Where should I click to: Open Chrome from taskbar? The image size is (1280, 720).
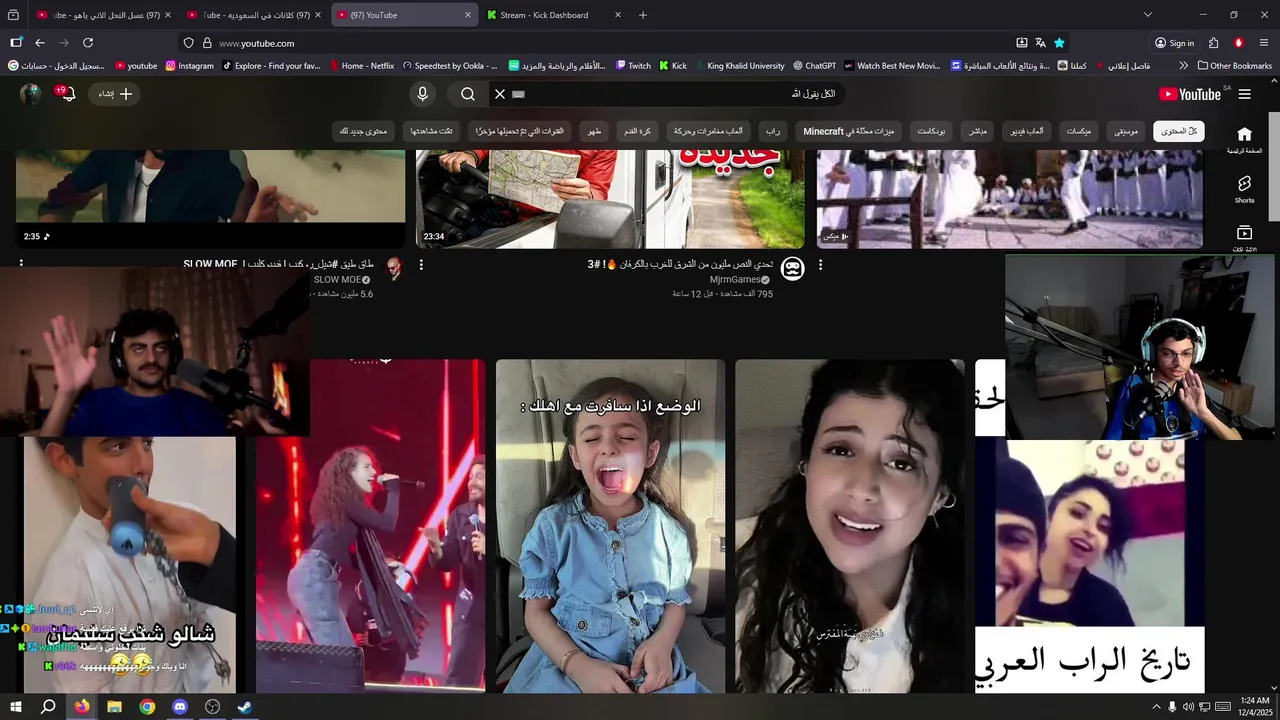tap(147, 707)
